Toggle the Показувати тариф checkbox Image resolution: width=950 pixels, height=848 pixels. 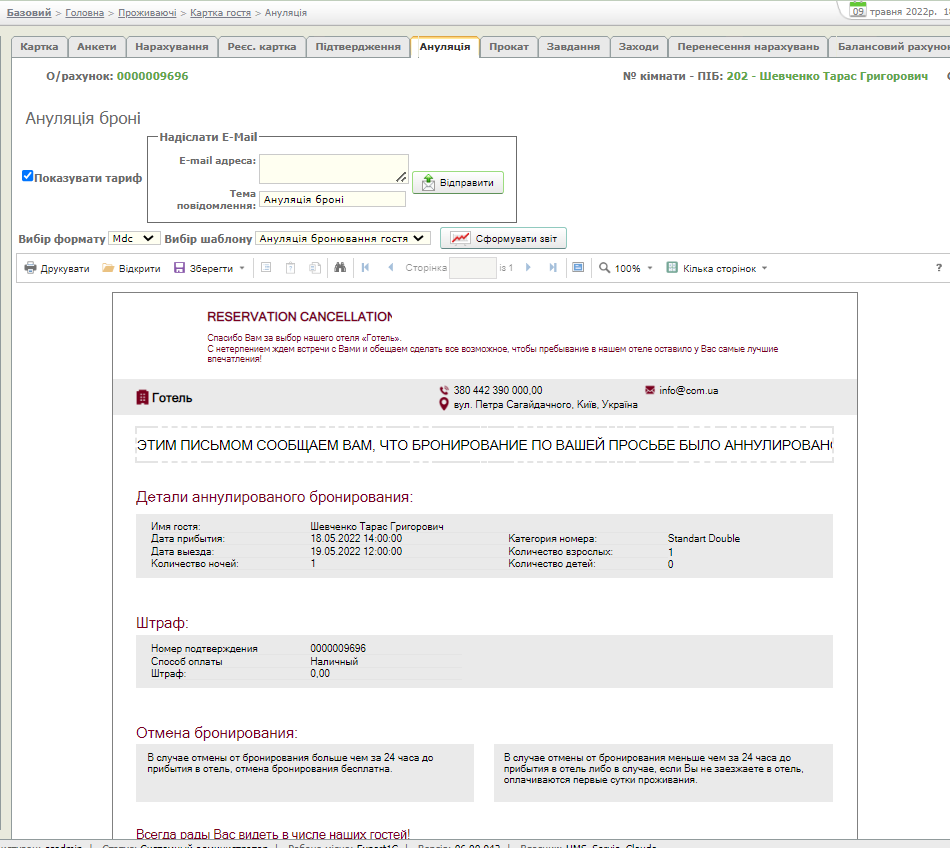point(28,176)
